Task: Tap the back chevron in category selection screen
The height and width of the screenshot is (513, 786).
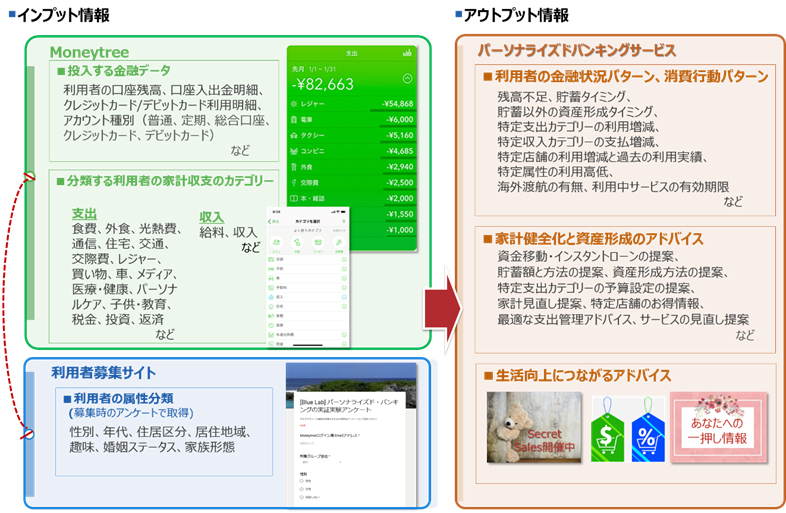Action: coord(268,220)
